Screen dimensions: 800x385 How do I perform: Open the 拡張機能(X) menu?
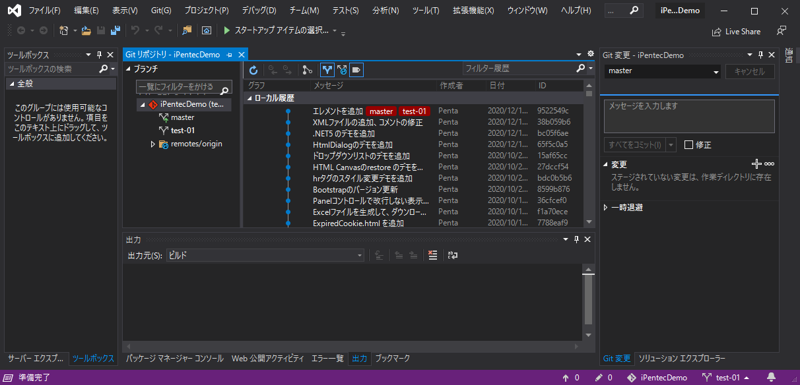click(473, 11)
